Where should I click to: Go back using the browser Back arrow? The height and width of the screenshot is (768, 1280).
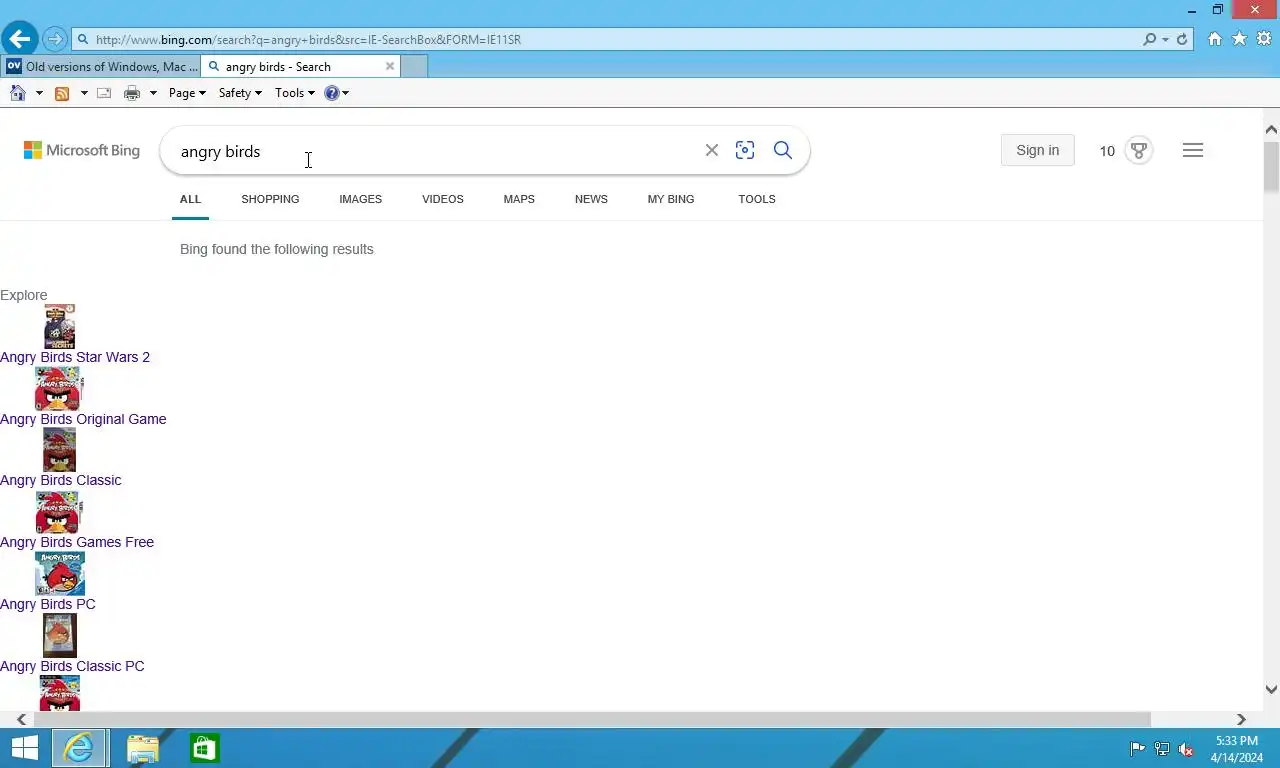19,39
